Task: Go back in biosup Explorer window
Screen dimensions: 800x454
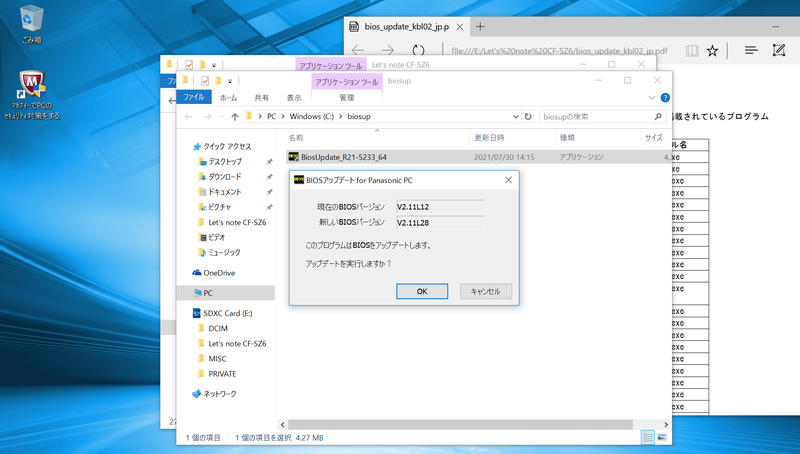Action: click(188, 116)
